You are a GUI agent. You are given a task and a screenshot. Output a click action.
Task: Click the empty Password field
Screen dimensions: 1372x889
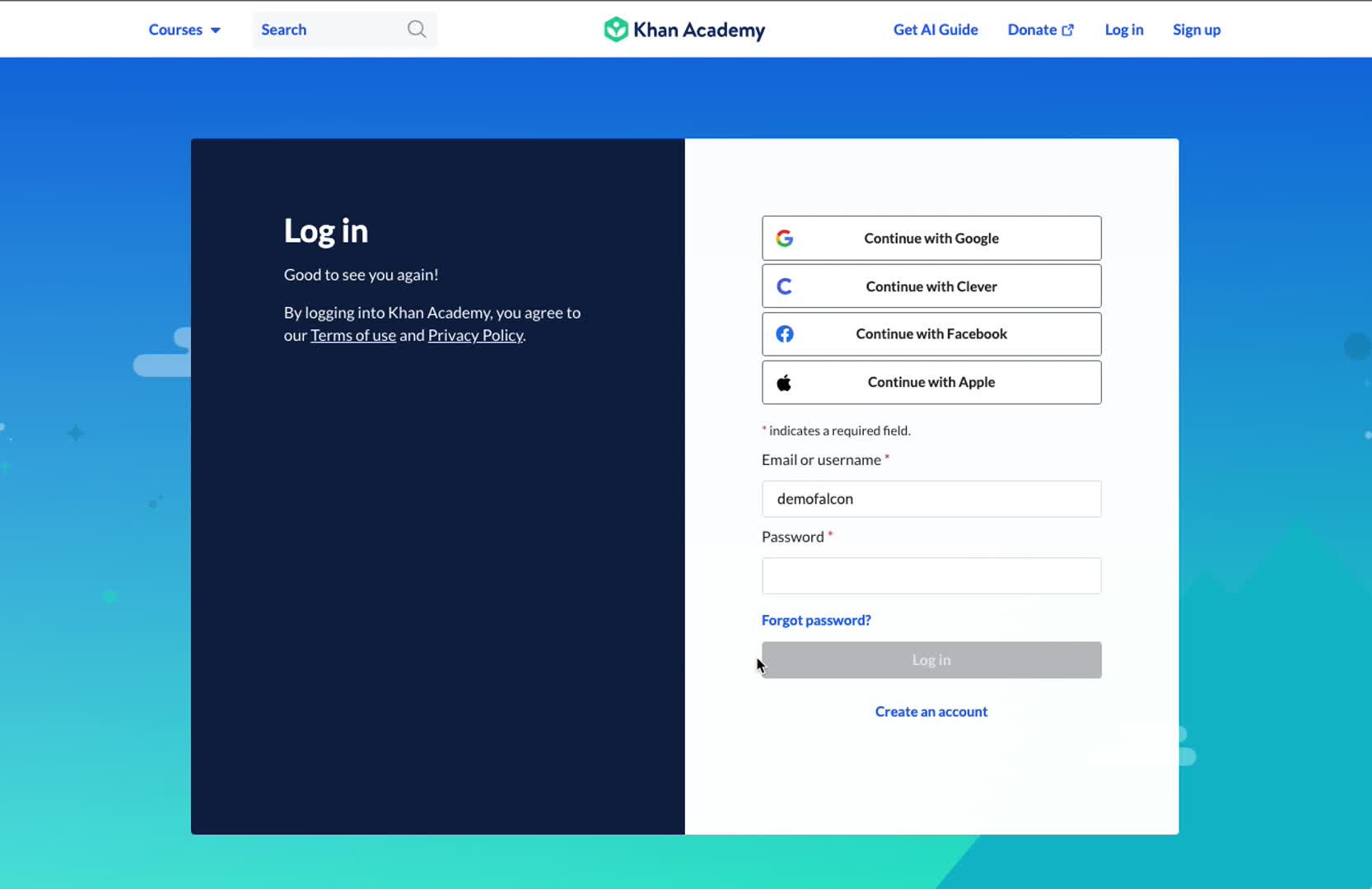click(x=931, y=576)
